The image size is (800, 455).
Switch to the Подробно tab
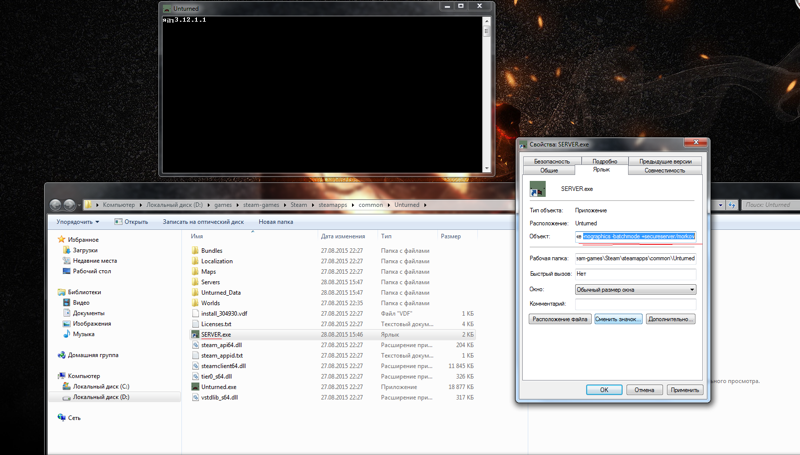coord(604,161)
